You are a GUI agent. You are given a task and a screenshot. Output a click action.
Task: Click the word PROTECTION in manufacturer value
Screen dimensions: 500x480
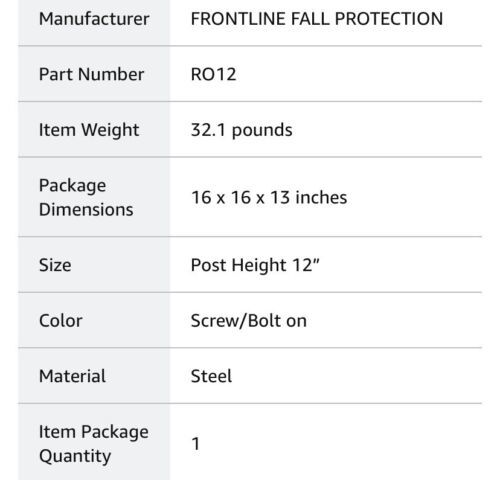tap(389, 19)
